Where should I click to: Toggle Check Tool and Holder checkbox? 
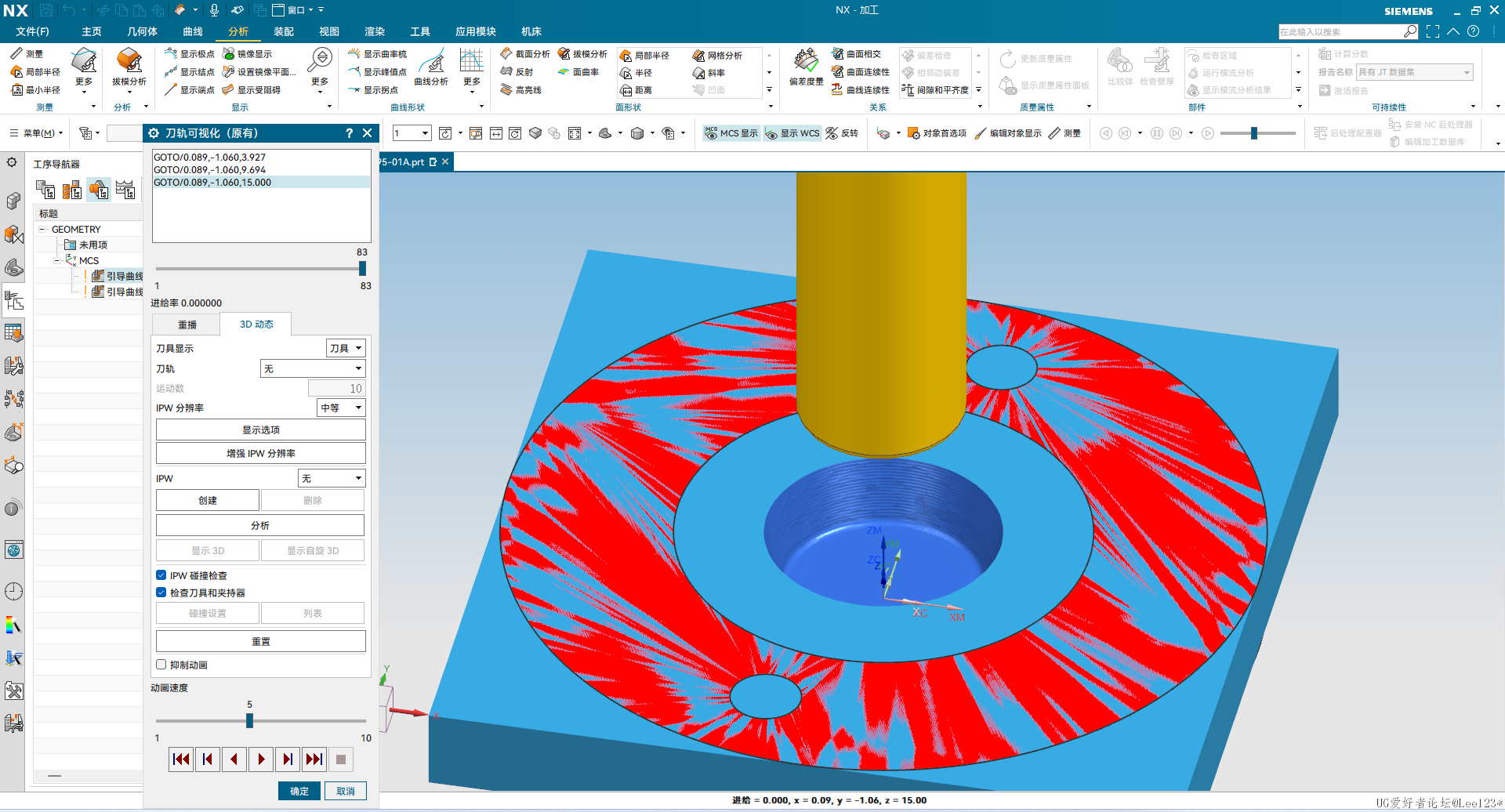161,593
